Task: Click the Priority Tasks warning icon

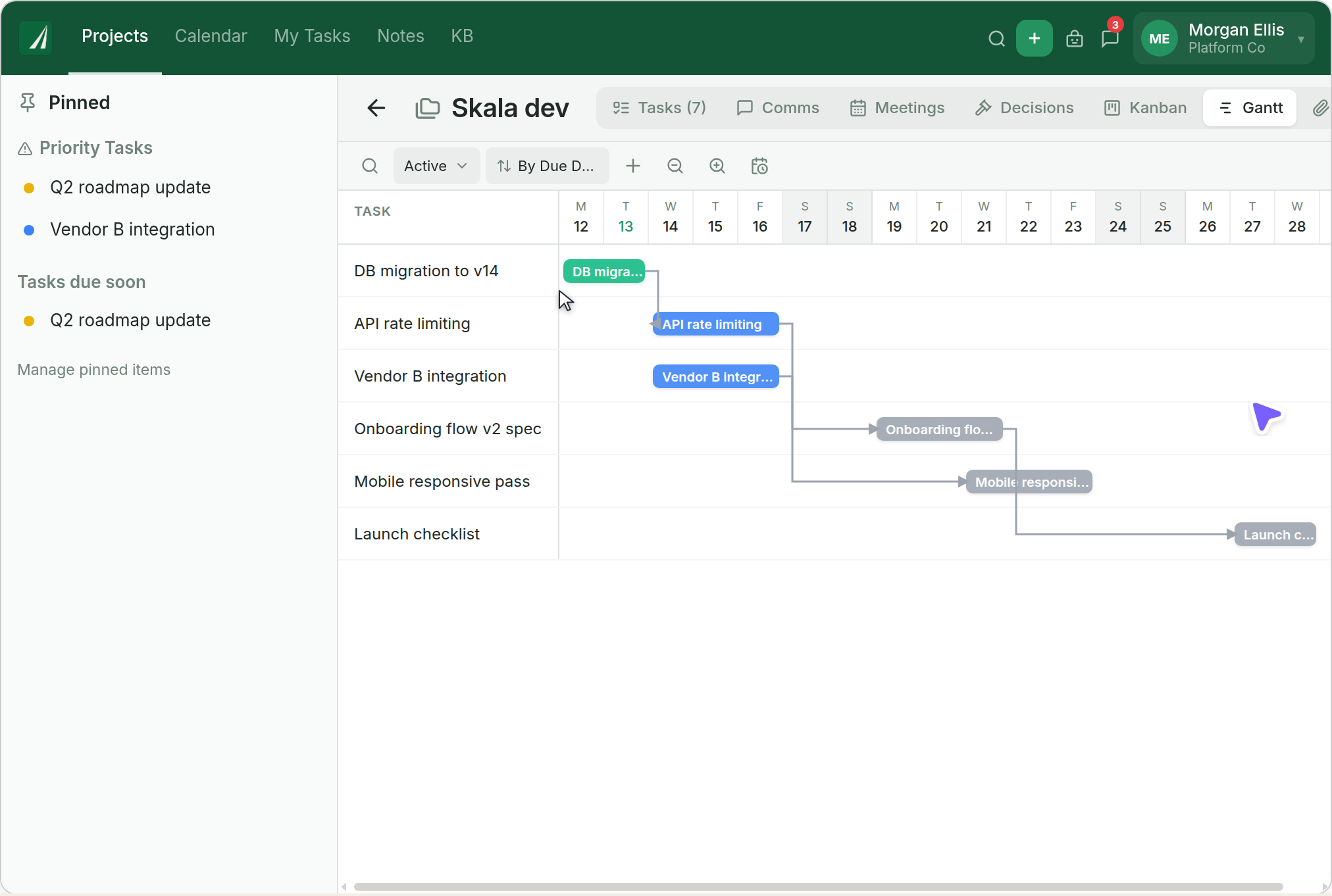Action: [25, 149]
